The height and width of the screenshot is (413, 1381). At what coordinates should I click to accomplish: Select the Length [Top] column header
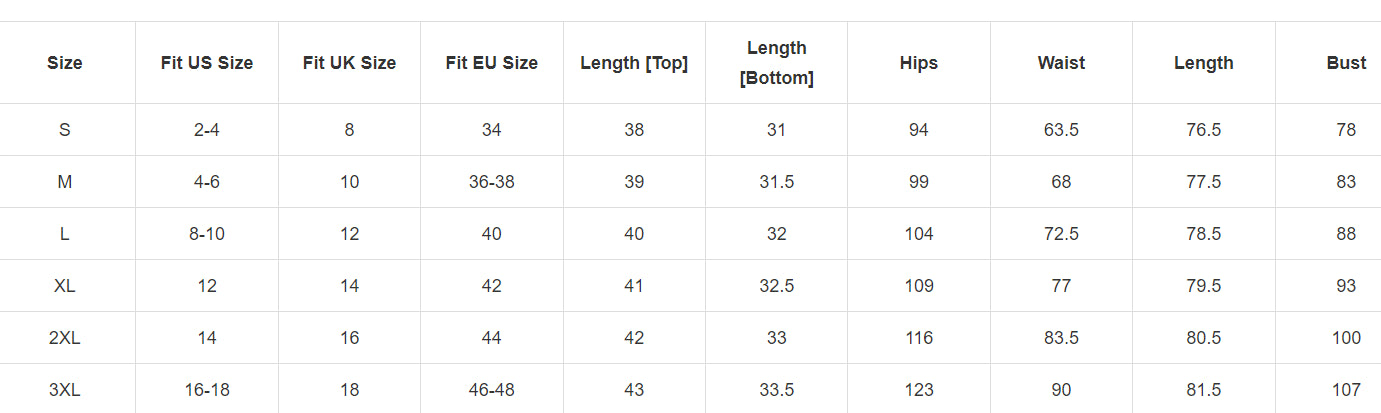(634, 63)
